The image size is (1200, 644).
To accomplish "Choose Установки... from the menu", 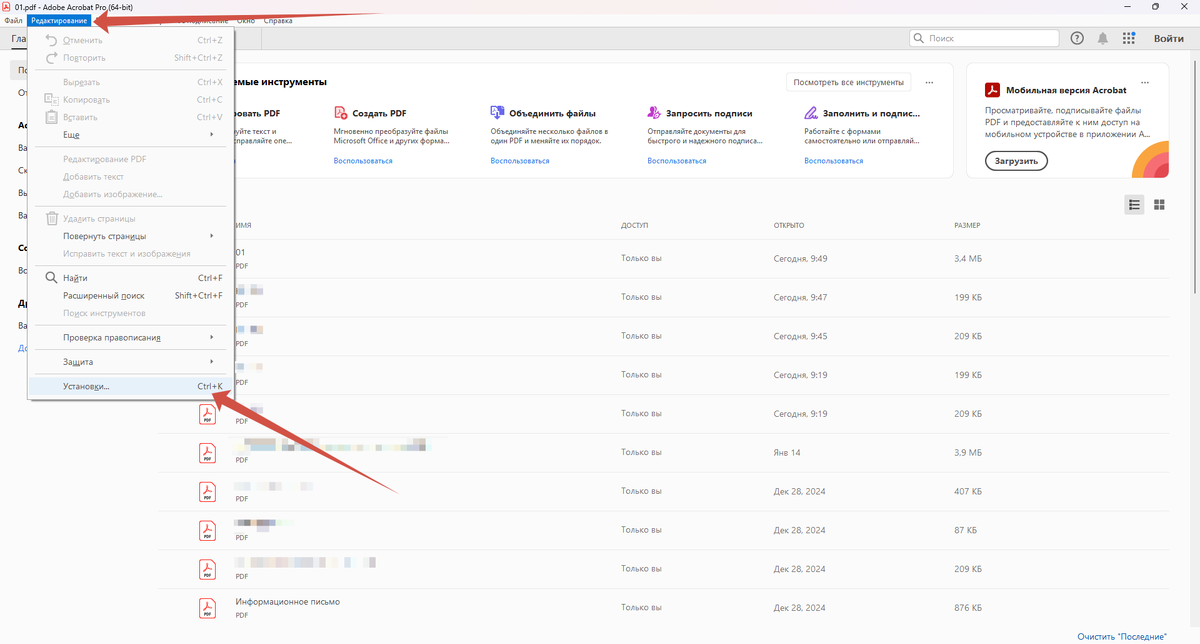I will coord(130,386).
